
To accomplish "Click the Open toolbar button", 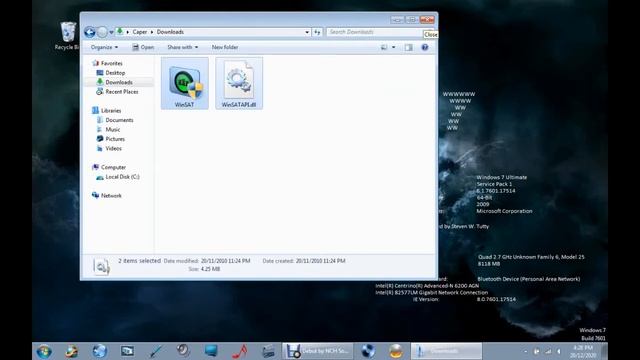I will [x=143, y=47].
